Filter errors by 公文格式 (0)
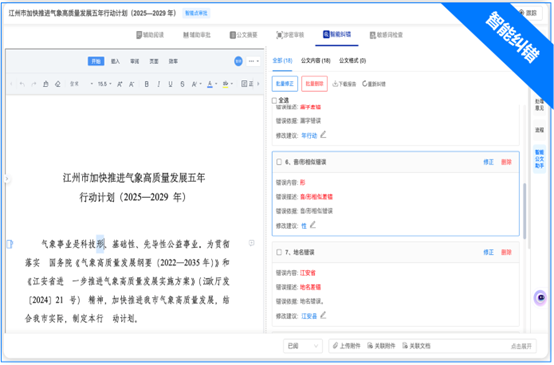 [x=352, y=61]
